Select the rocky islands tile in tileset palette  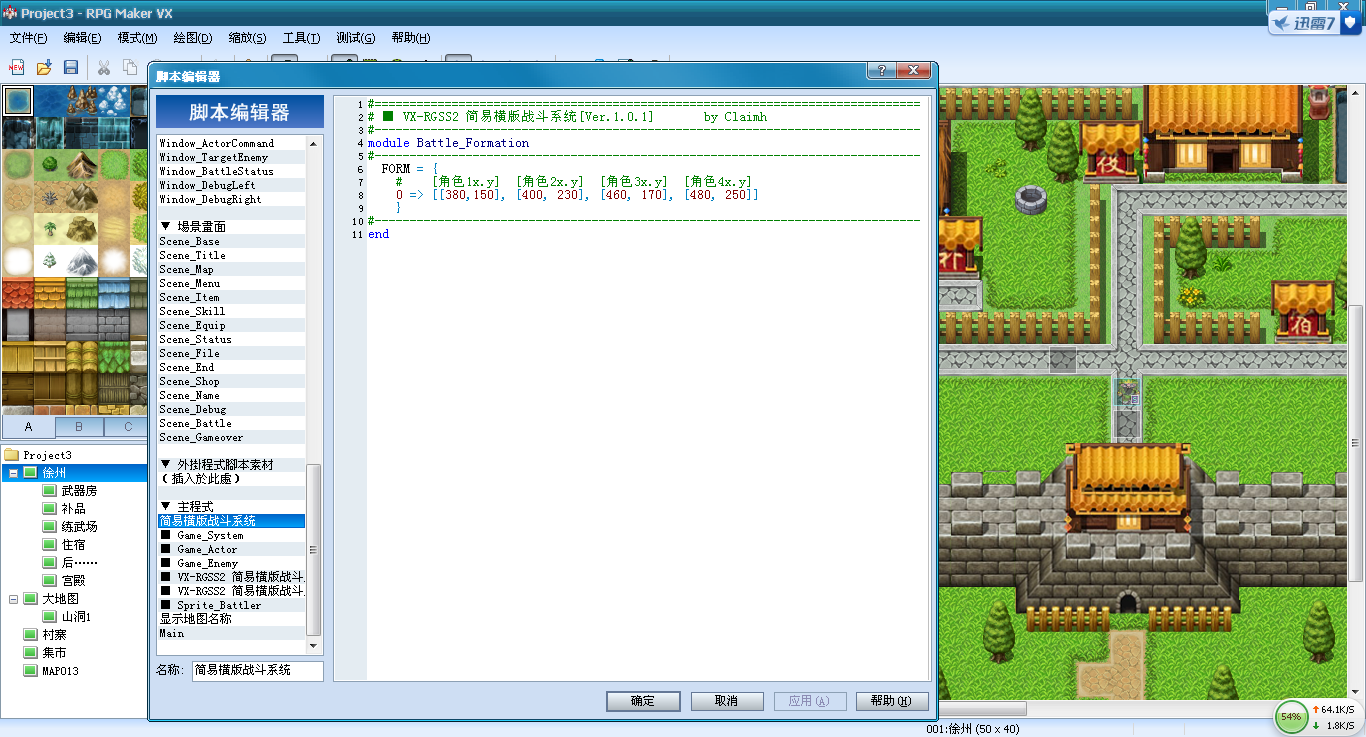81,101
